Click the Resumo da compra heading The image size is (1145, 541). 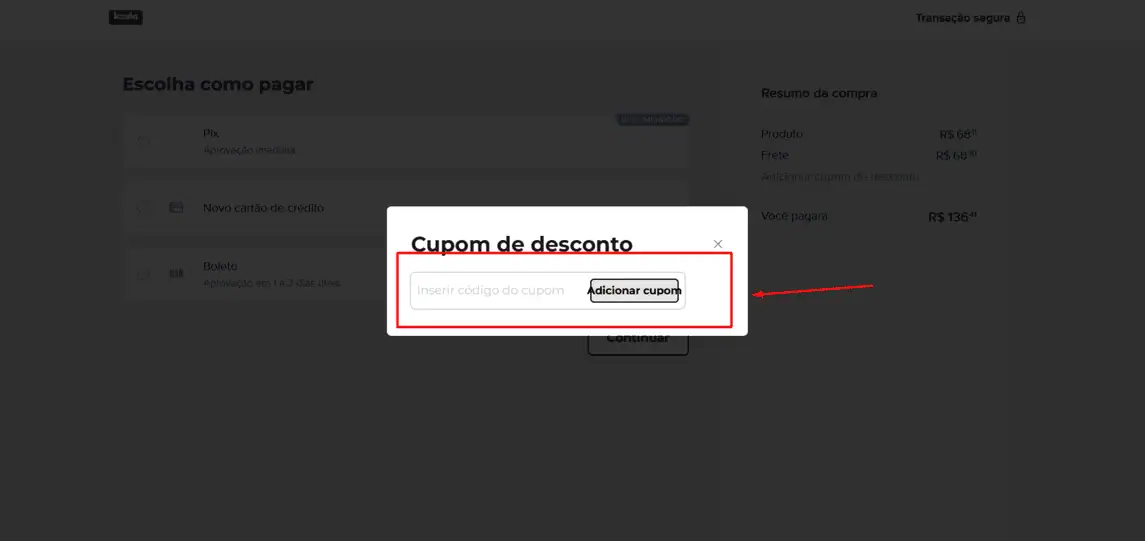coord(819,93)
